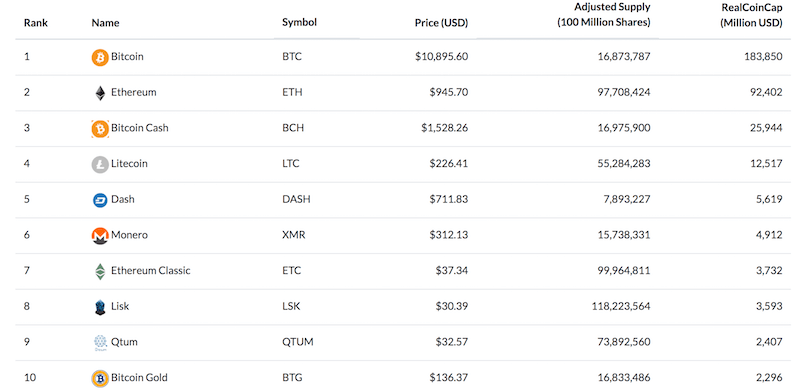This screenshot has height=391, width=800.
Task: Click the Bitcoin Gold logo icon
Action: tap(100, 379)
